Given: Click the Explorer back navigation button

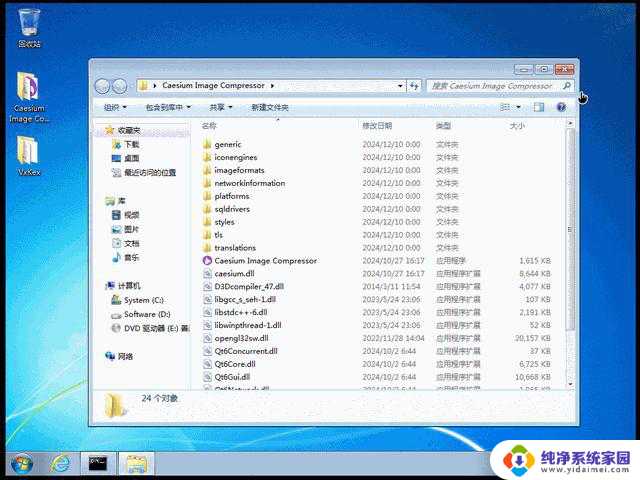Looking at the screenshot, I should (102, 86).
